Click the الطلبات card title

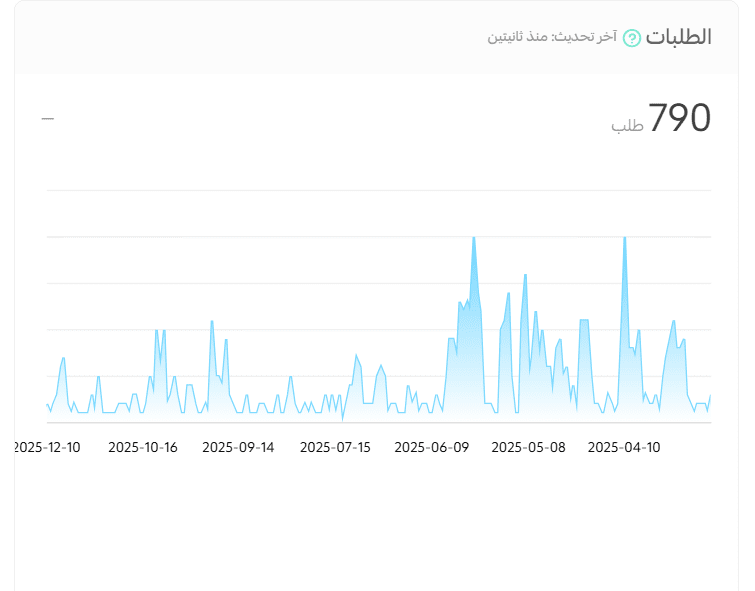pyautogui.click(x=678, y=37)
